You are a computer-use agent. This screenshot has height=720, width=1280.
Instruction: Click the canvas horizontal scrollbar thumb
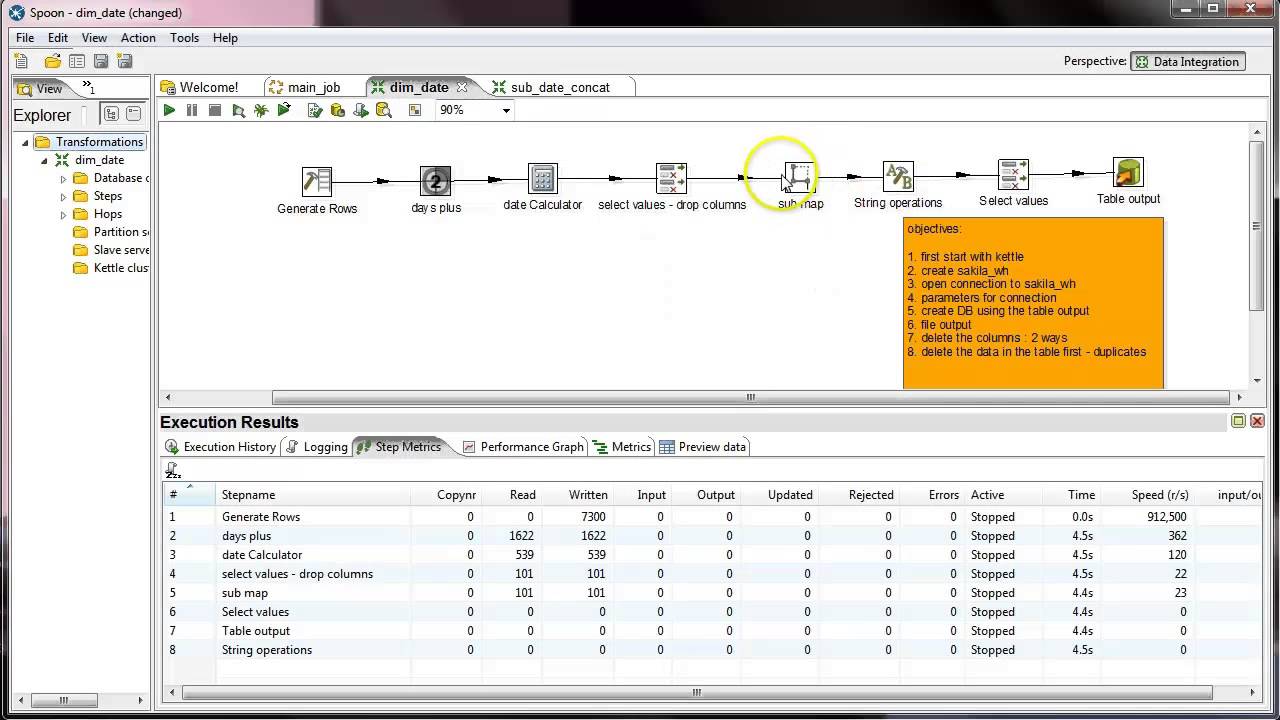pyautogui.click(x=750, y=397)
